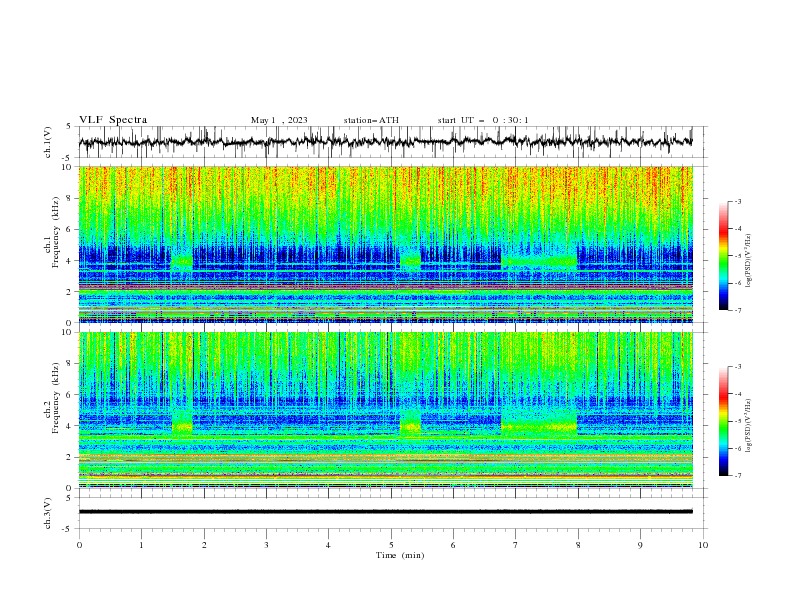
Task: Click the time axis tick label "8"
Action: [578, 545]
